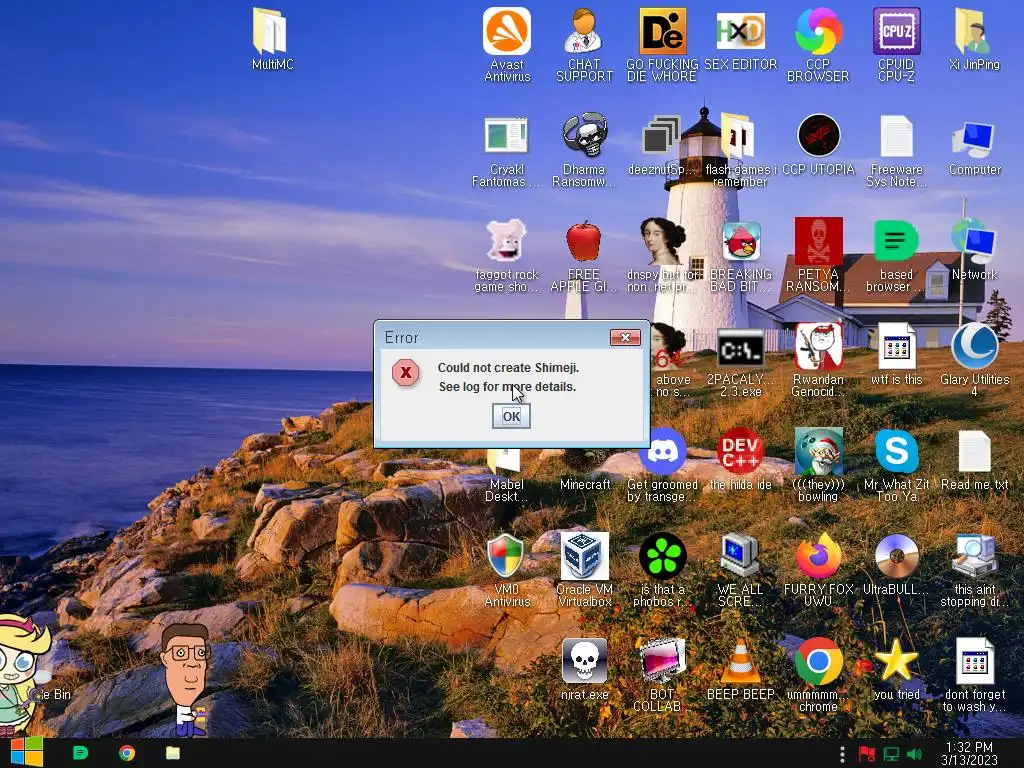Open the Minecraft desktop shortcut
1024x768 pixels.
(x=585, y=485)
